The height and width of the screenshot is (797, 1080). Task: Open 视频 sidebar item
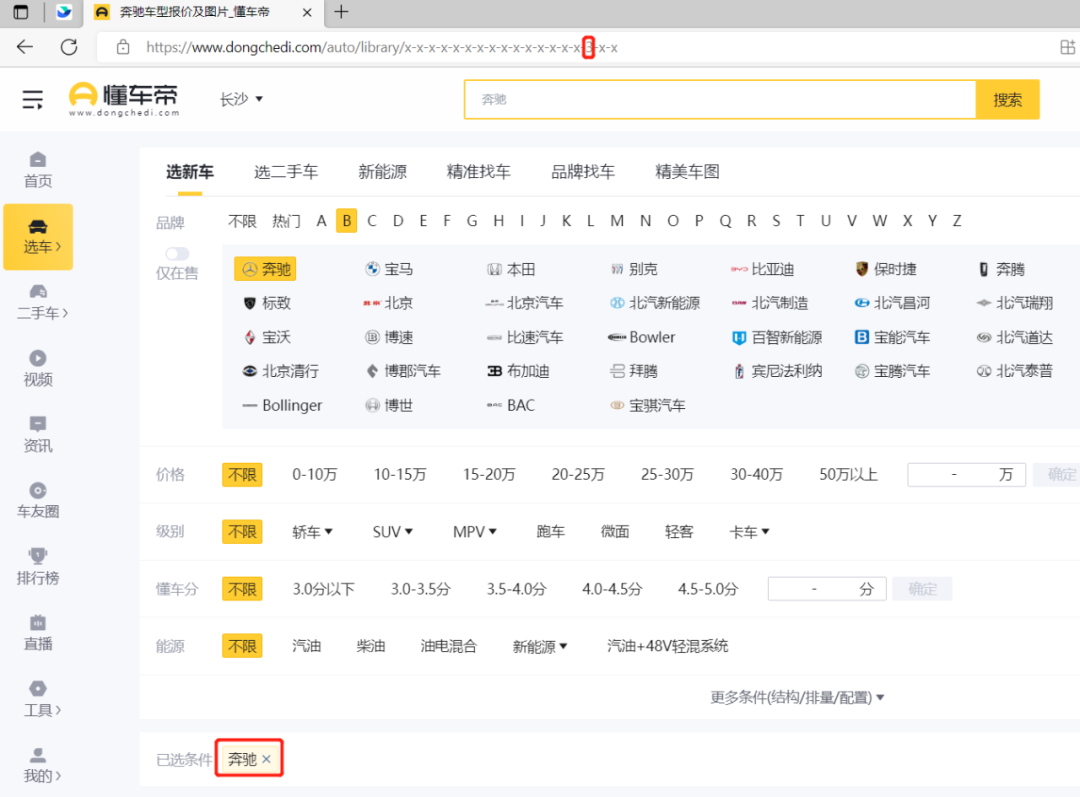38,369
